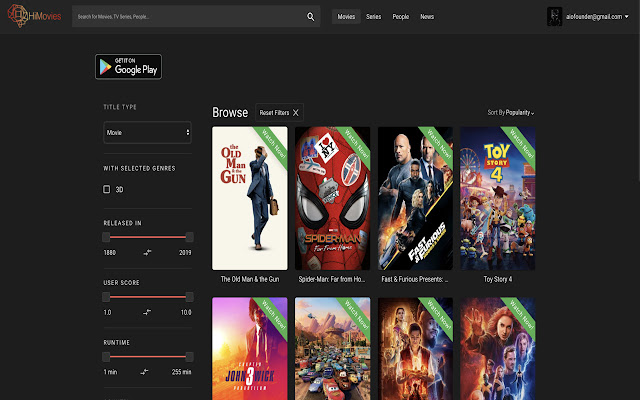
Task: Click the User Score minimum slider handle
Action: [106, 297]
